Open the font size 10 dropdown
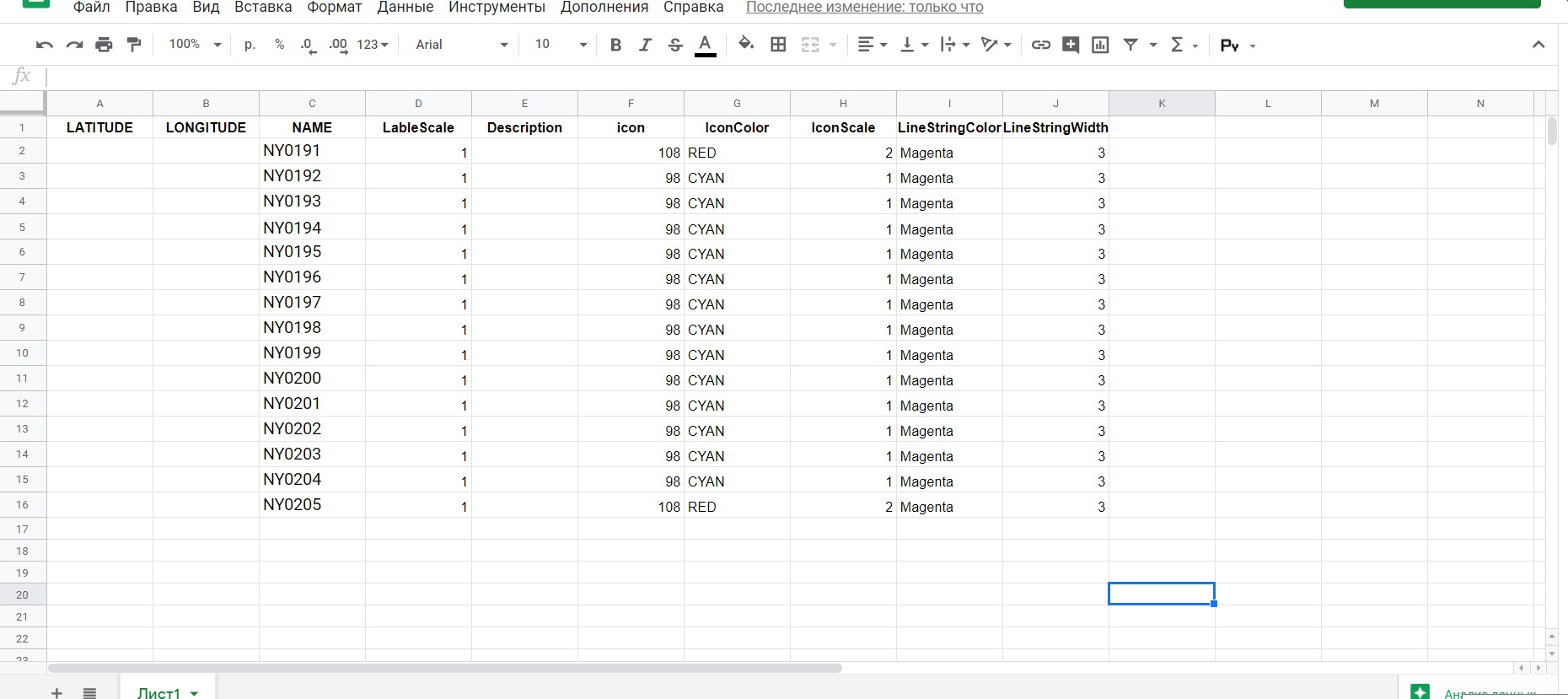 click(561, 45)
